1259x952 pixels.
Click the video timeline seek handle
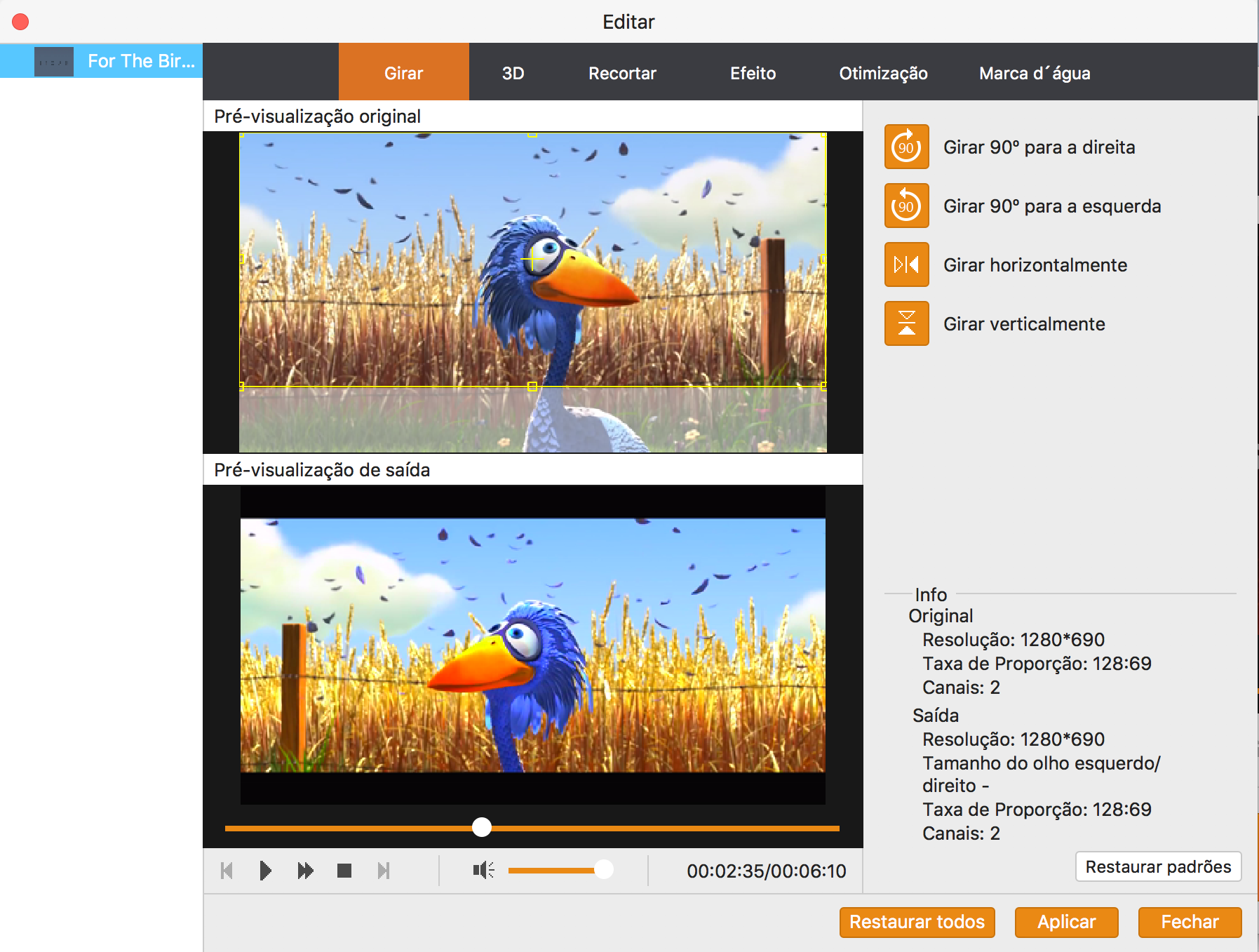tap(482, 827)
